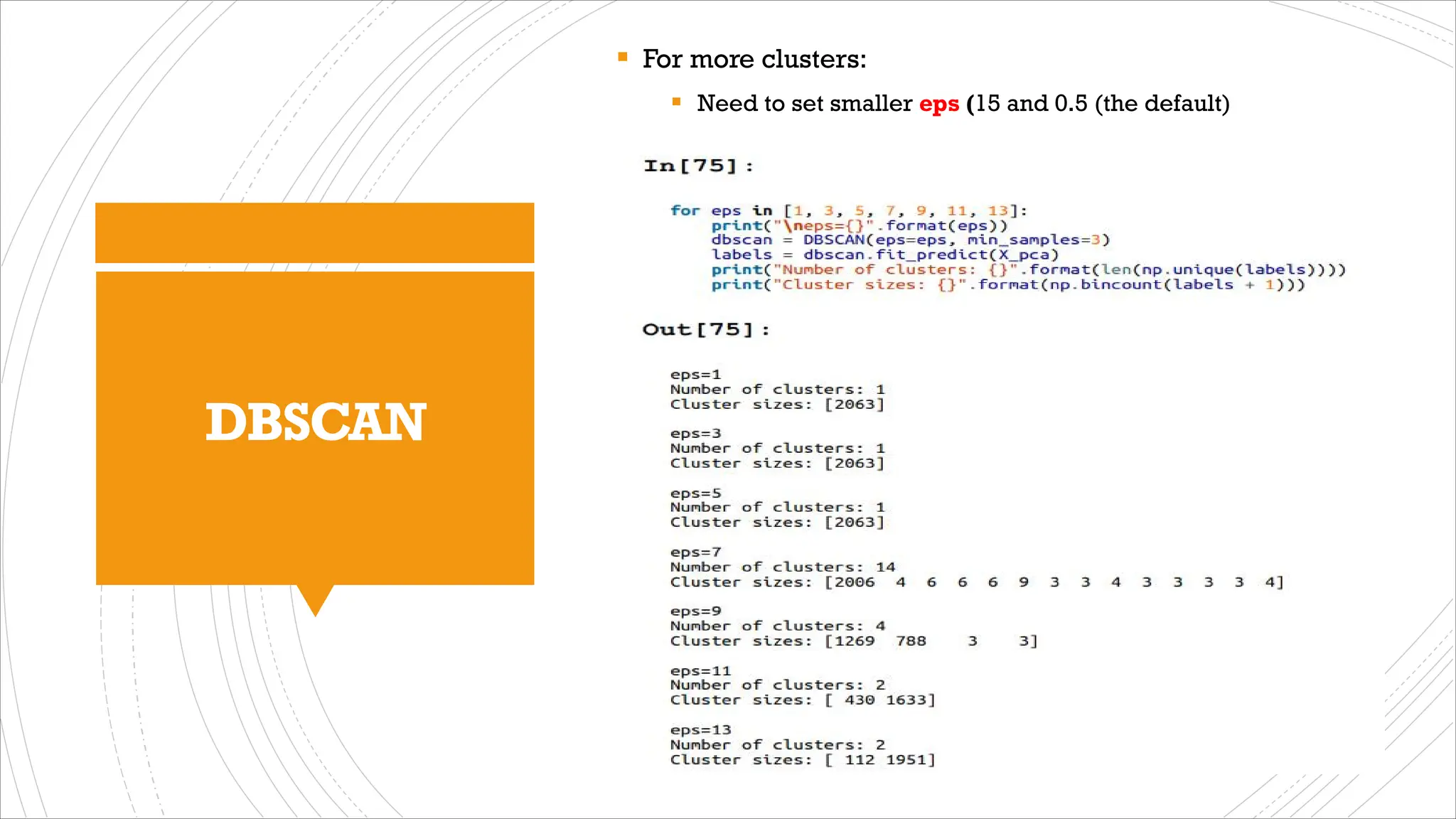This screenshot has height=819, width=1456.
Task: Click 'Cluster sizes: [ 430 1633]' line
Action: (x=803, y=700)
